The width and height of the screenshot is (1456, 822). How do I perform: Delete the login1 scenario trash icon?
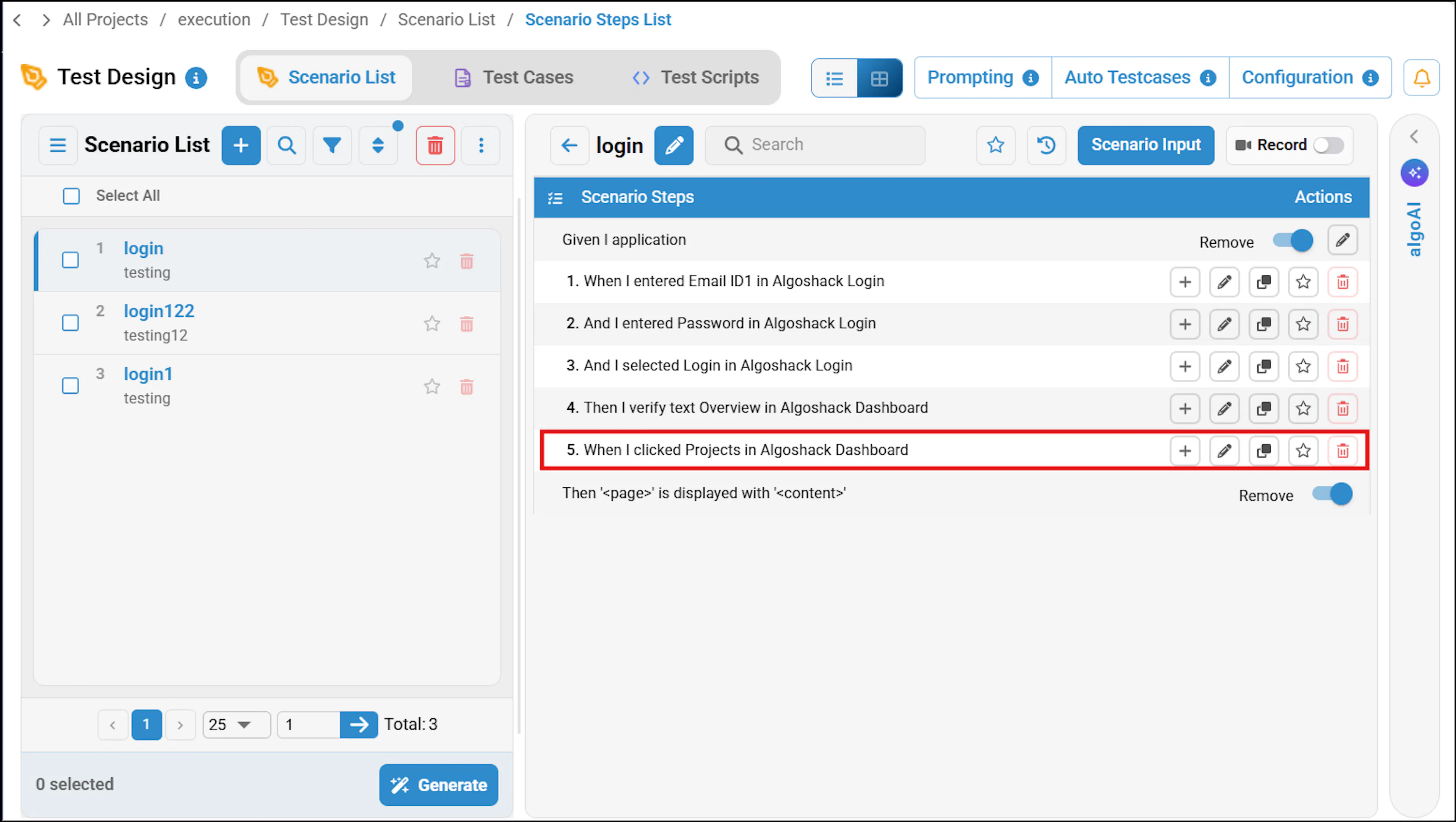click(467, 387)
